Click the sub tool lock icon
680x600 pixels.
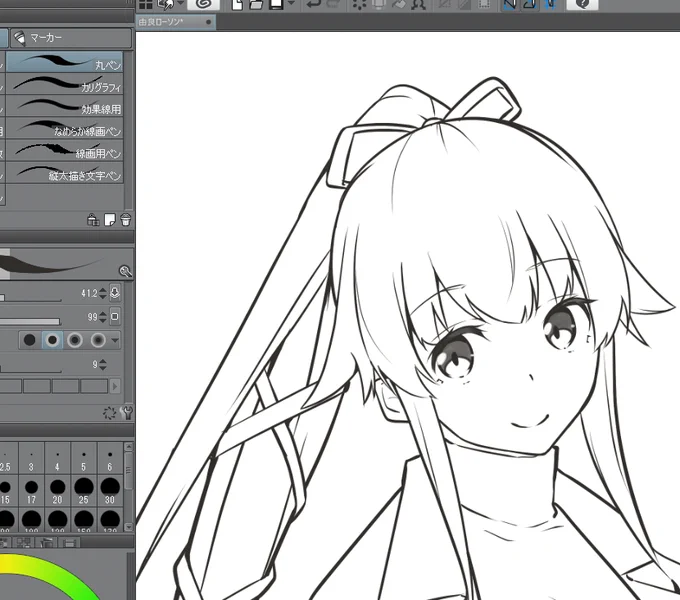coord(93,220)
